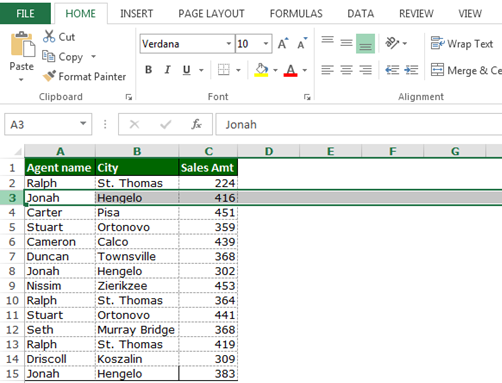Click the Increase Indent icon

click(x=411, y=70)
